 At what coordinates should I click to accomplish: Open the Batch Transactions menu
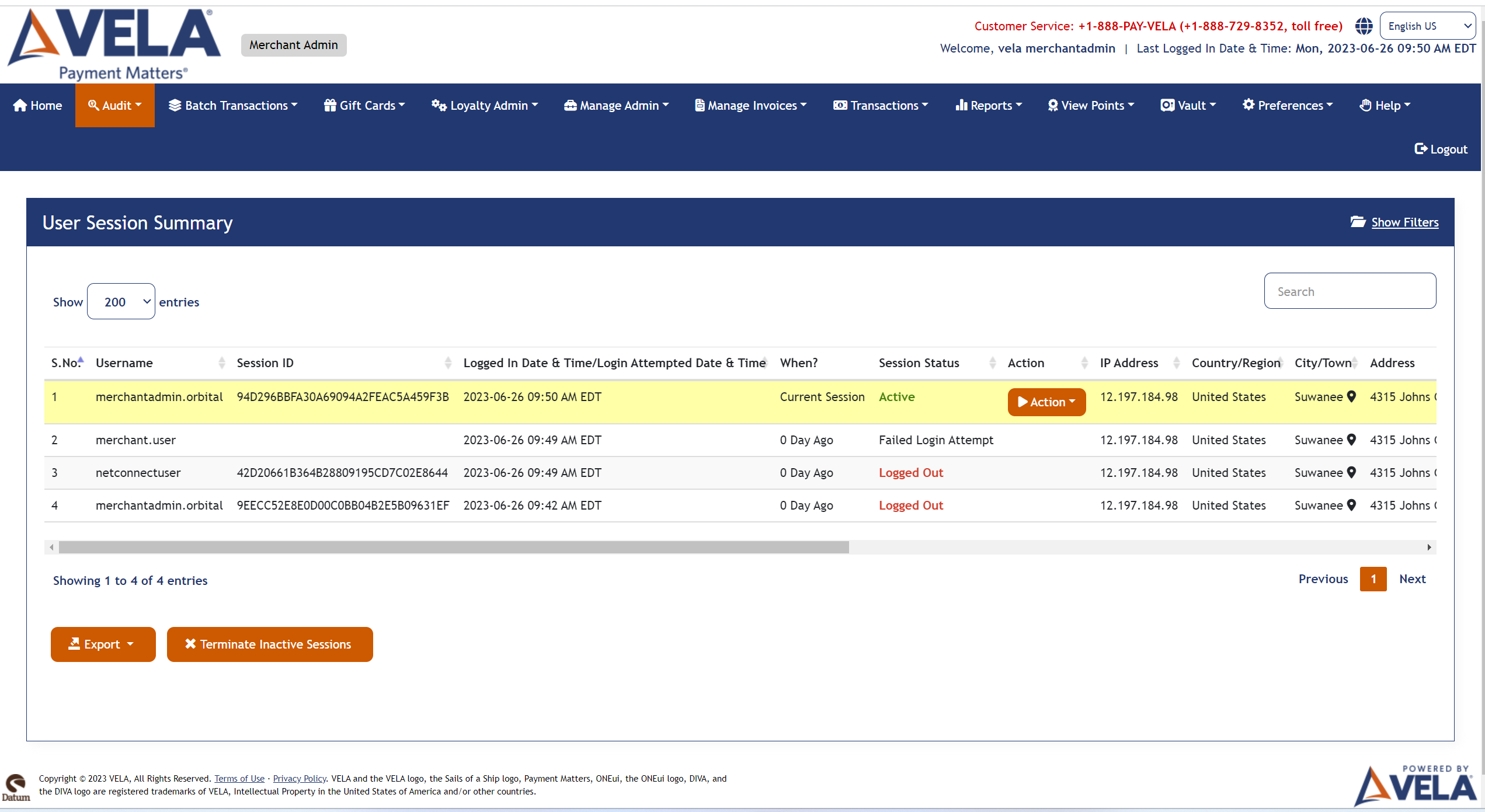pos(233,105)
